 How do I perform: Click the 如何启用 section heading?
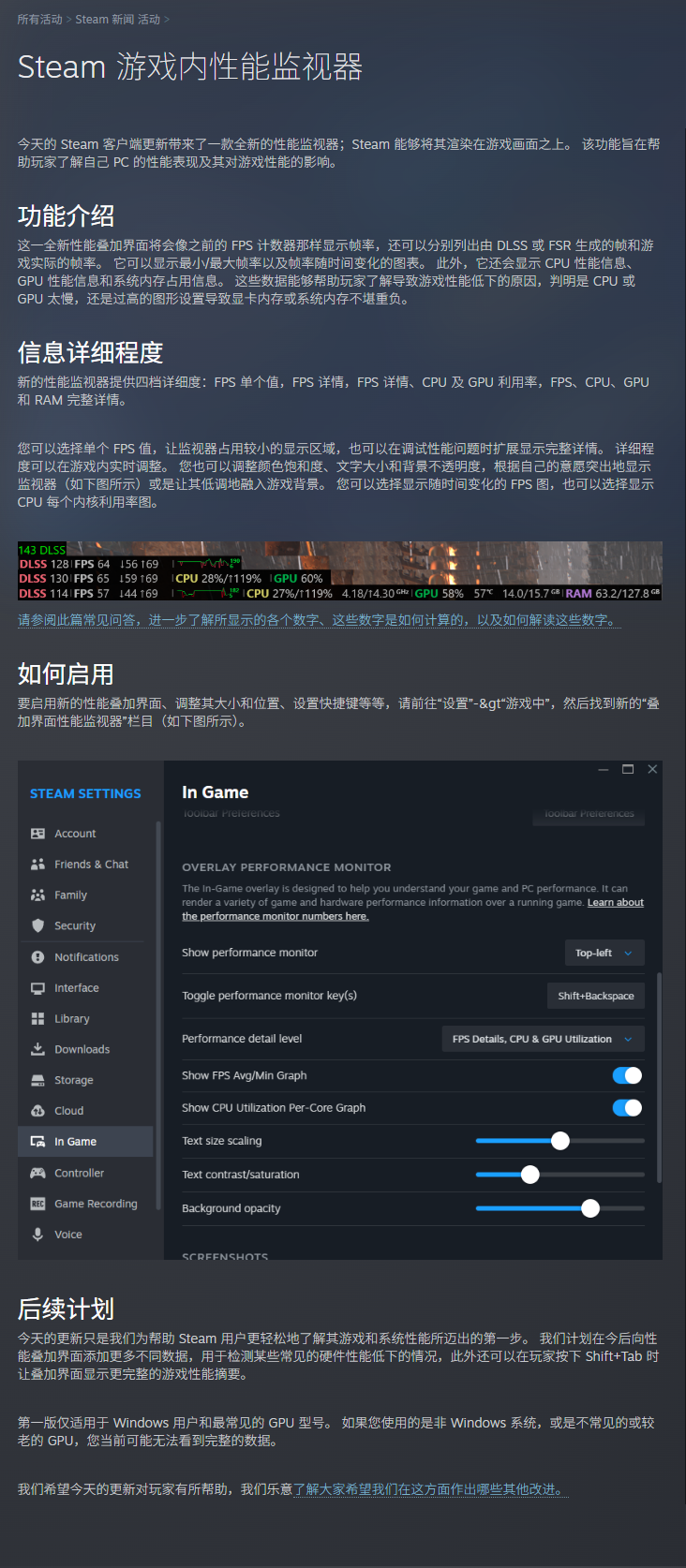66,674
